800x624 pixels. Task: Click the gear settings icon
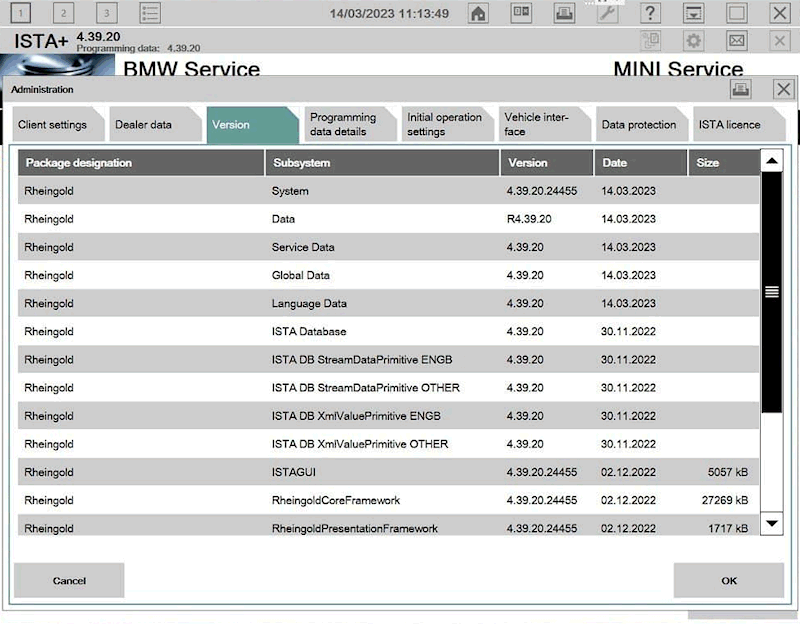[x=693, y=41]
